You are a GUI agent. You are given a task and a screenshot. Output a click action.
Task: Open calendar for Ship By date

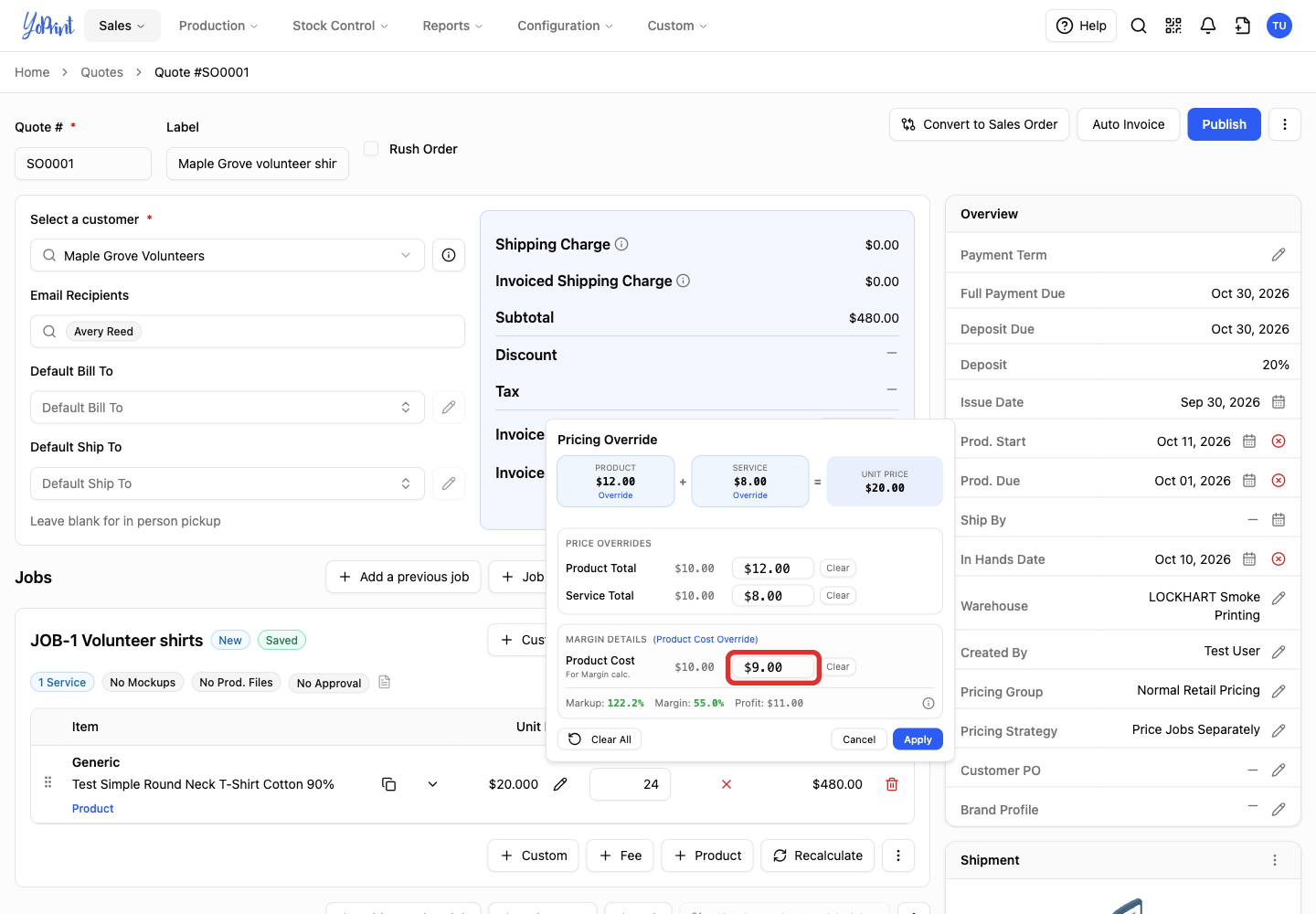coord(1279,520)
